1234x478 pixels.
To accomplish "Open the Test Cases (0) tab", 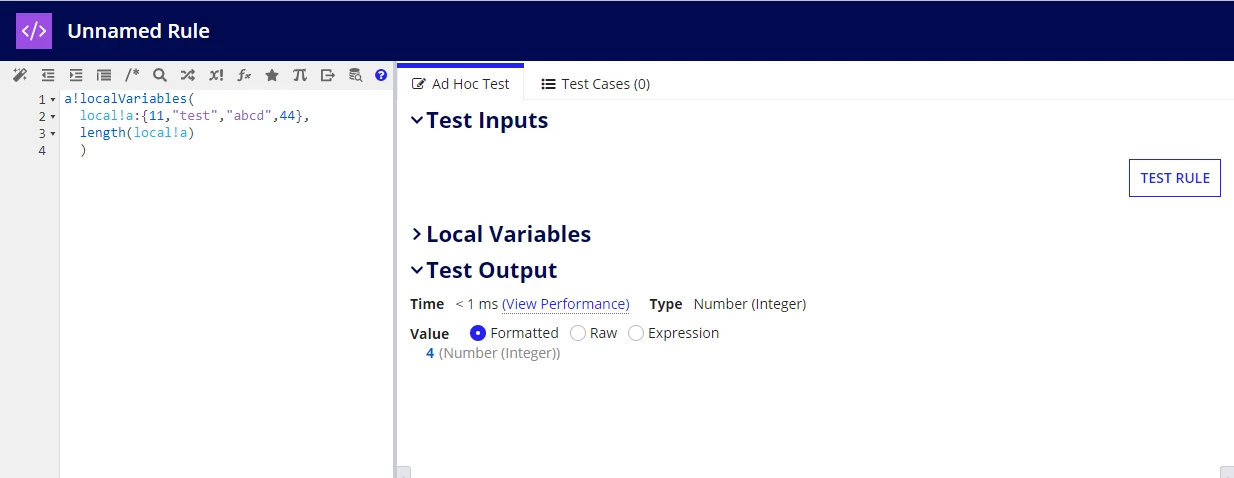I will tap(596, 84).
